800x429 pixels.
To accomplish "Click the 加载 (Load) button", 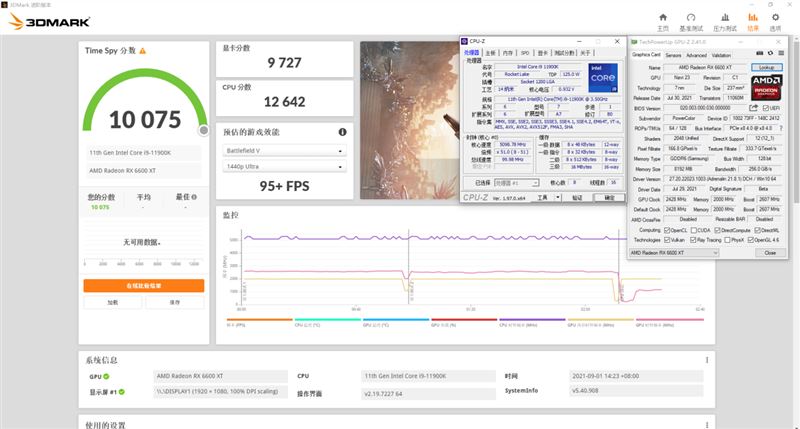I will 113,302.
